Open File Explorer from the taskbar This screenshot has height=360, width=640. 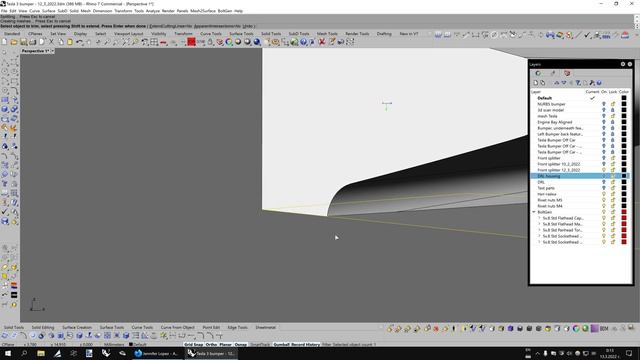click(x=41, y=353)
